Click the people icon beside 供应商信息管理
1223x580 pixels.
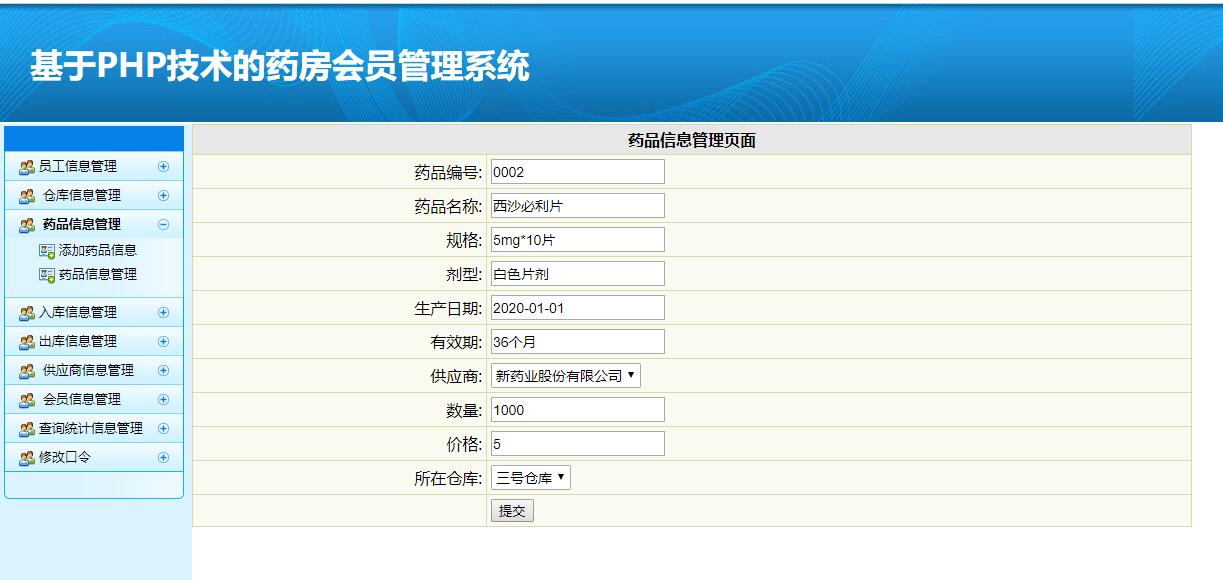point(27,371)
